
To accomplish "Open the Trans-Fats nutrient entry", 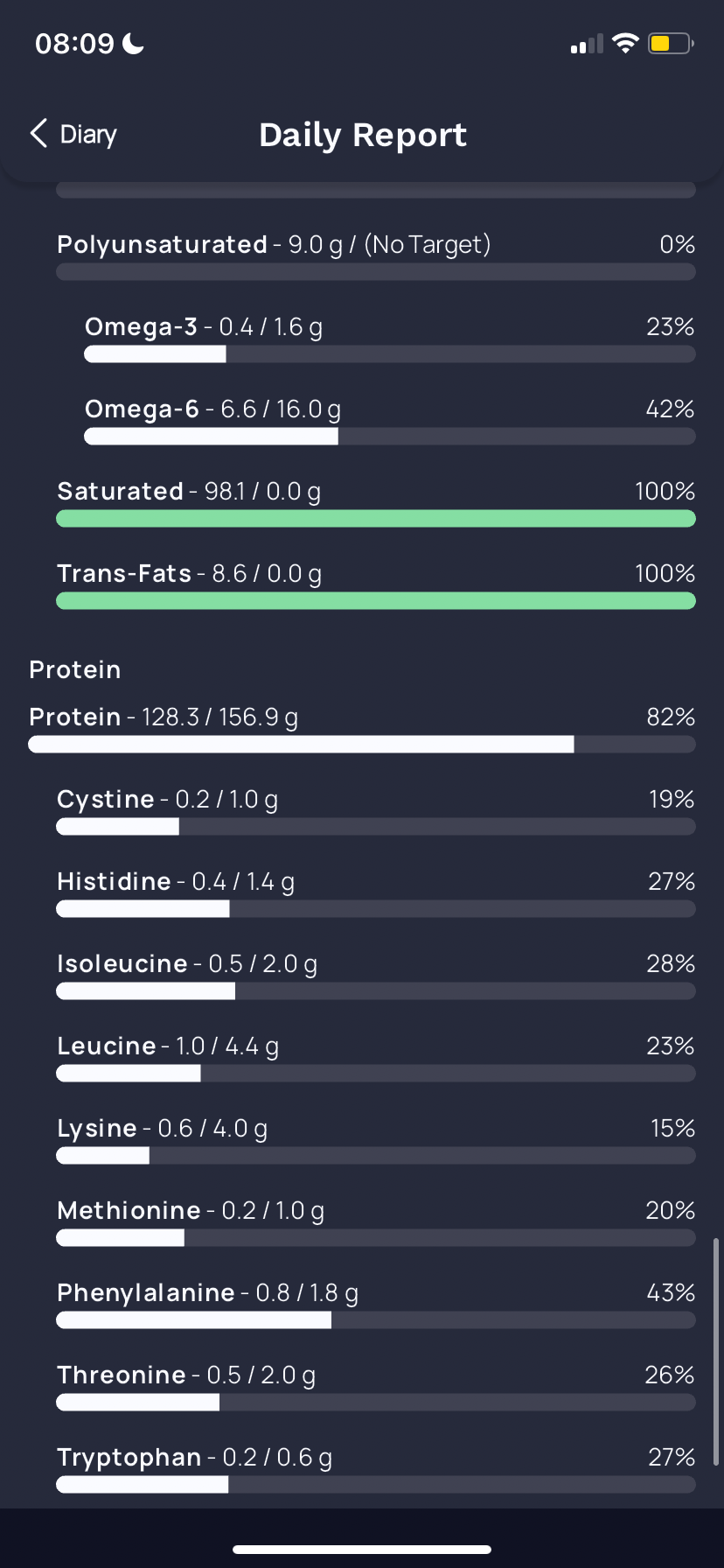I will coord(376,586).
